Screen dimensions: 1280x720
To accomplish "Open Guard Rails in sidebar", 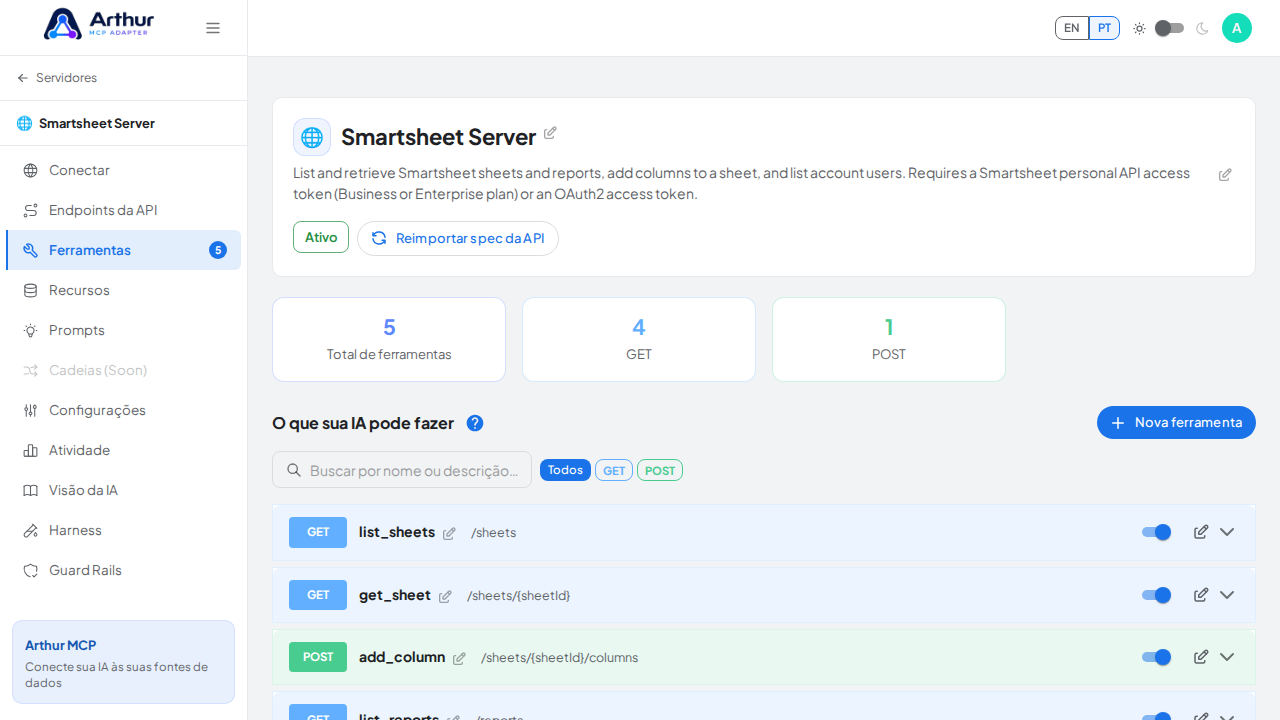I will coord(124,570).
